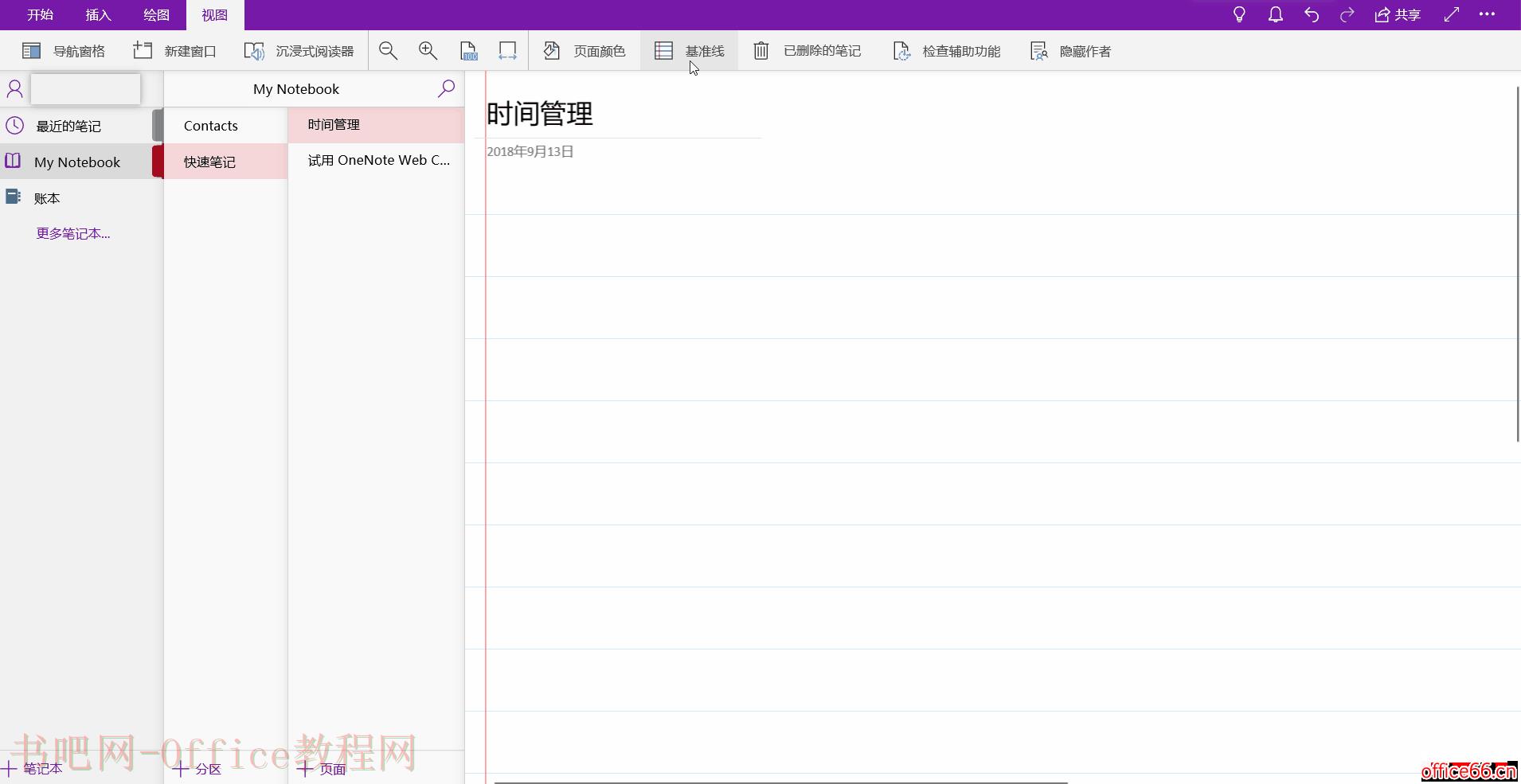Open the more options ellipsis menu
This screenshot has height=784, width=1521.
click(1487, 14)
